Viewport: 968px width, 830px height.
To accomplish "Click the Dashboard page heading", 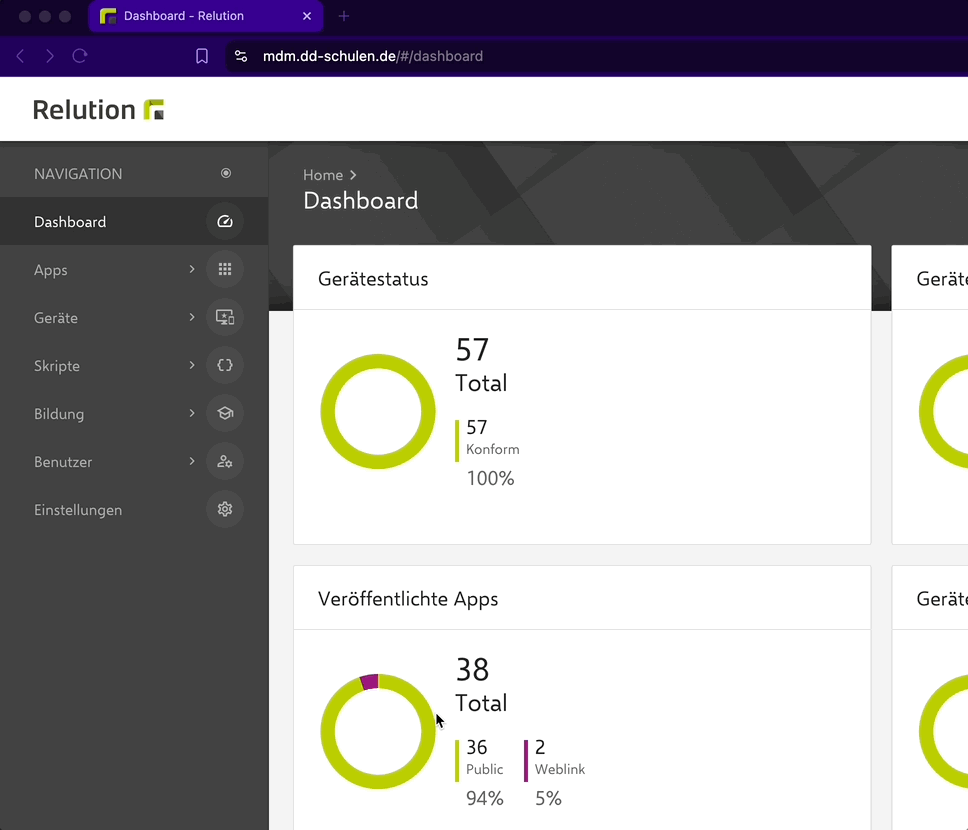I will [x=361, y=201].
